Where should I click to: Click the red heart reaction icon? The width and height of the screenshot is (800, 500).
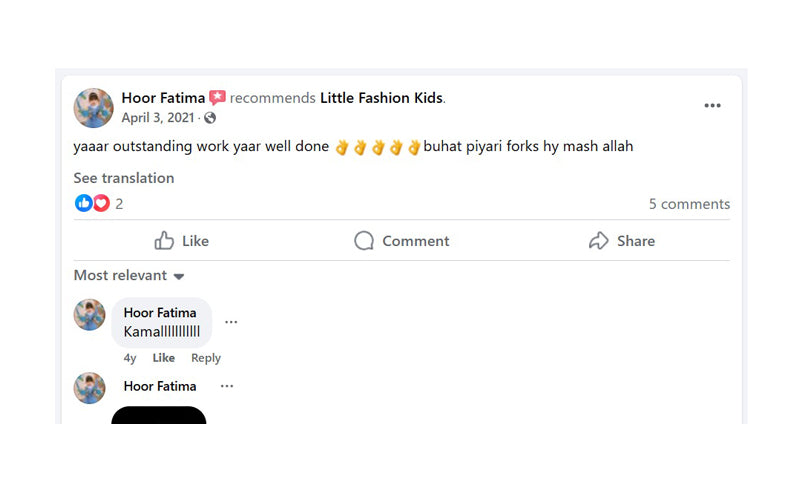102,203
